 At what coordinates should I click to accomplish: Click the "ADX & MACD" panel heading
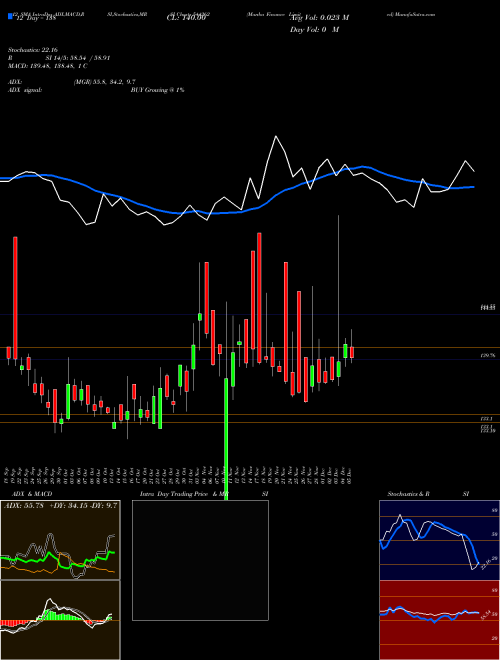(x=32, y=494)
